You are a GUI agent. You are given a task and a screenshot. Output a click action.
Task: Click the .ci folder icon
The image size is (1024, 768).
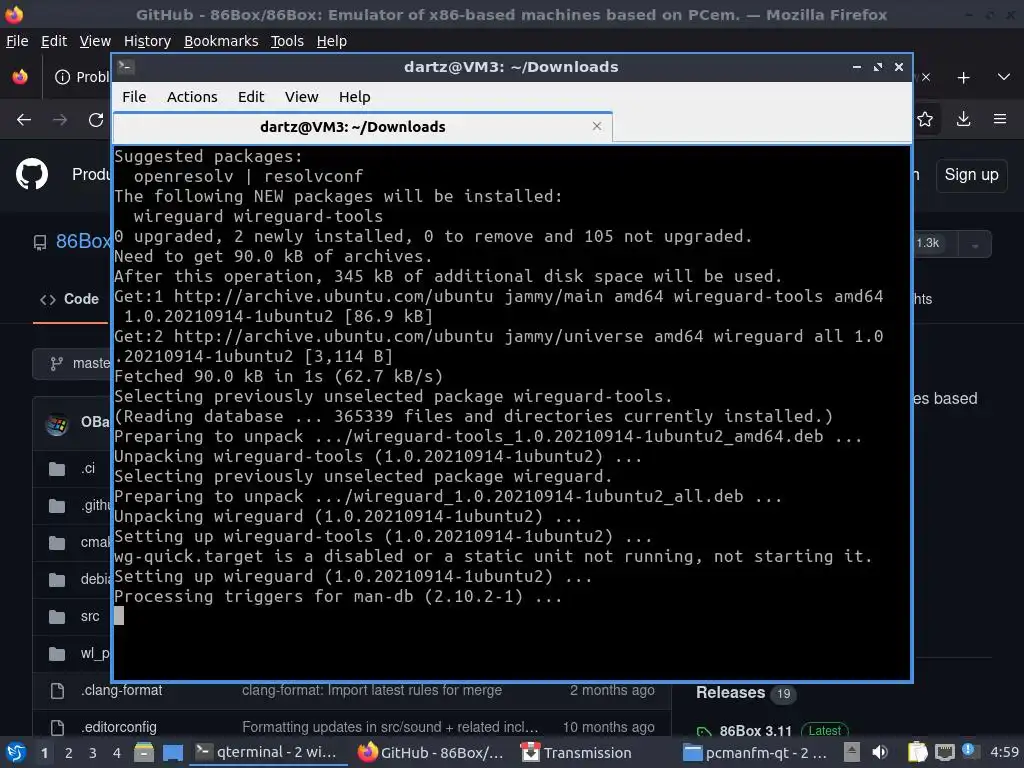pos(57,468)
